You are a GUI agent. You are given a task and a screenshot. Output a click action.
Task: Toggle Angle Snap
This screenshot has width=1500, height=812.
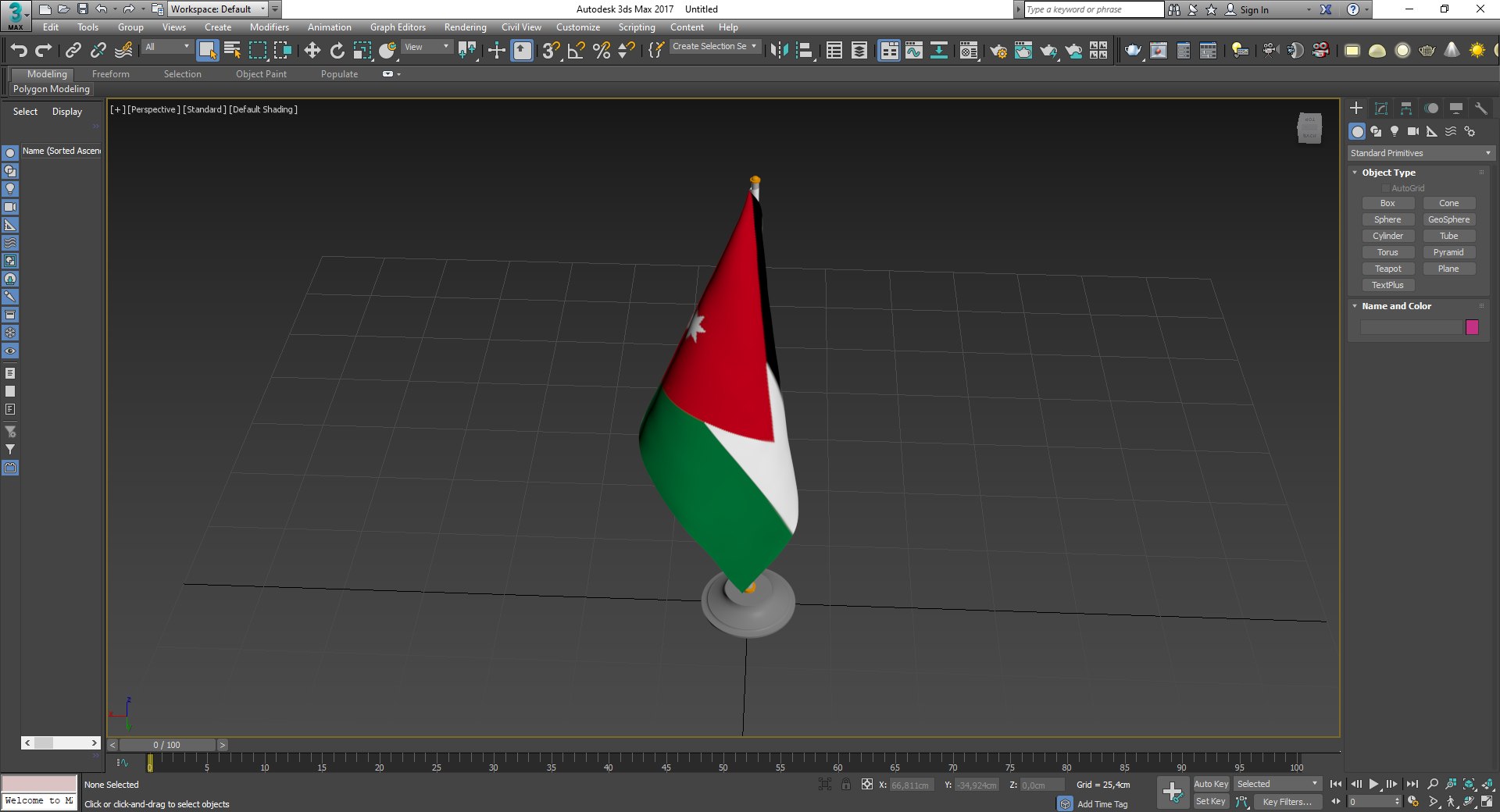tap(576, 51)
